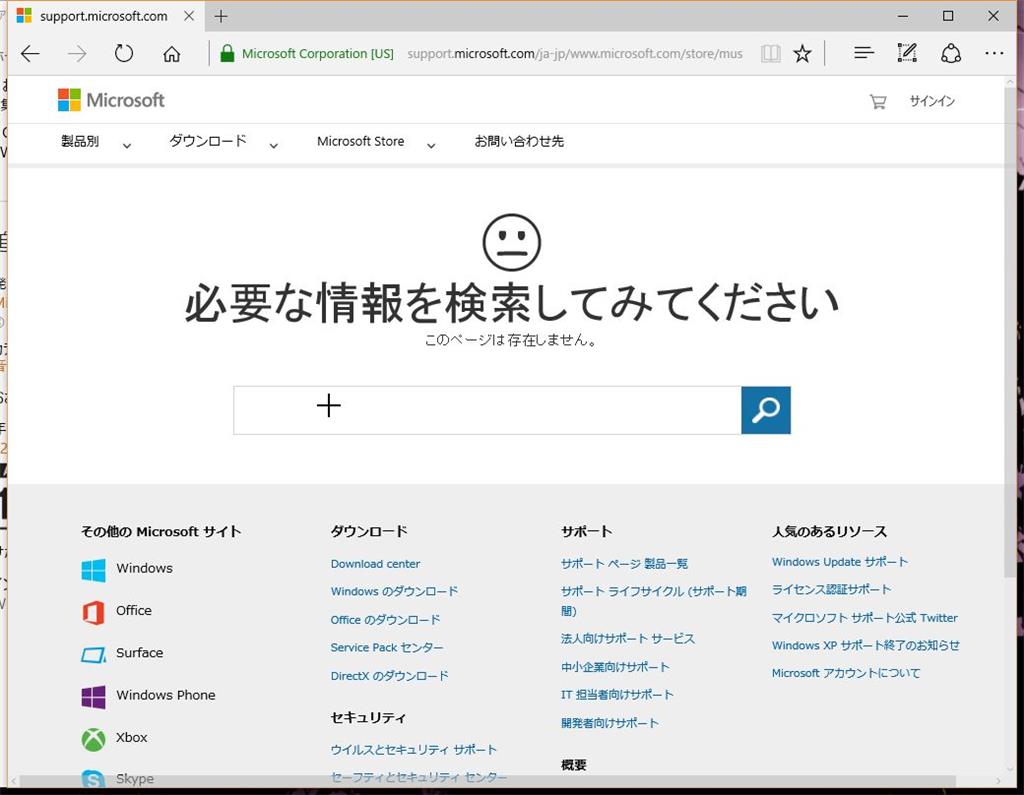Image resolution: width=1024 pixels, height=795 pixels.
Task: Open マイクロソフト サポート公式 Twitter link
Action: [865, 617]
